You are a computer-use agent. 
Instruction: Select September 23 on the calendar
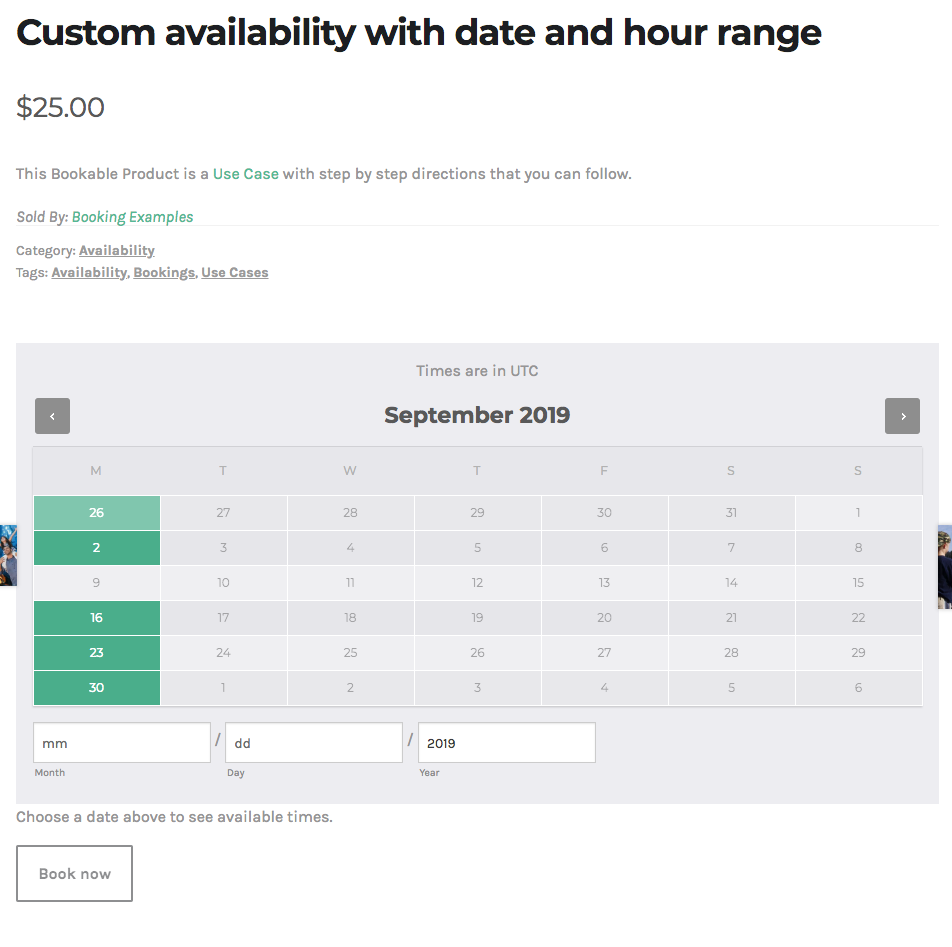coord(97,653)
